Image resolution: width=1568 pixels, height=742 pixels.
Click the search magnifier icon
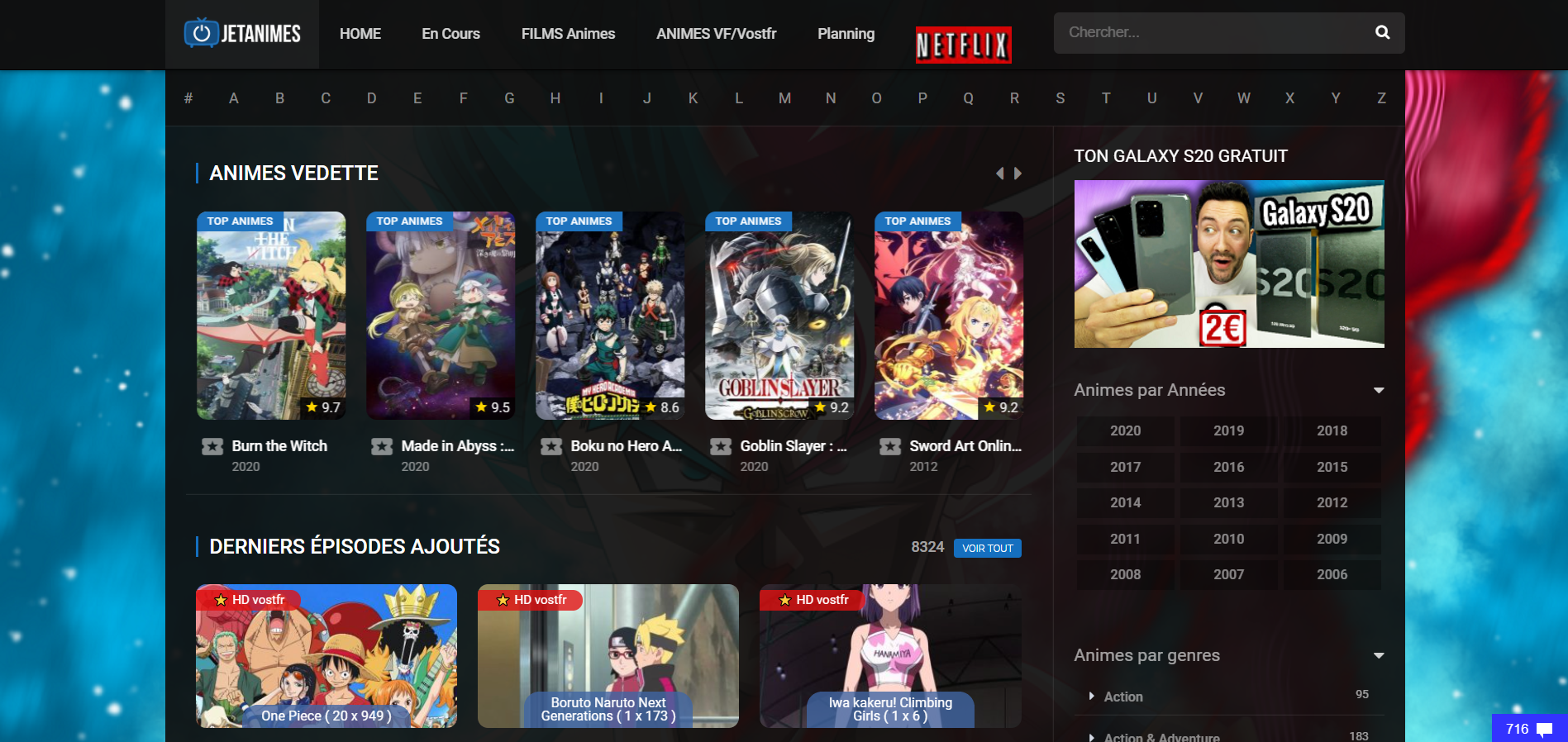(1382, 32)
